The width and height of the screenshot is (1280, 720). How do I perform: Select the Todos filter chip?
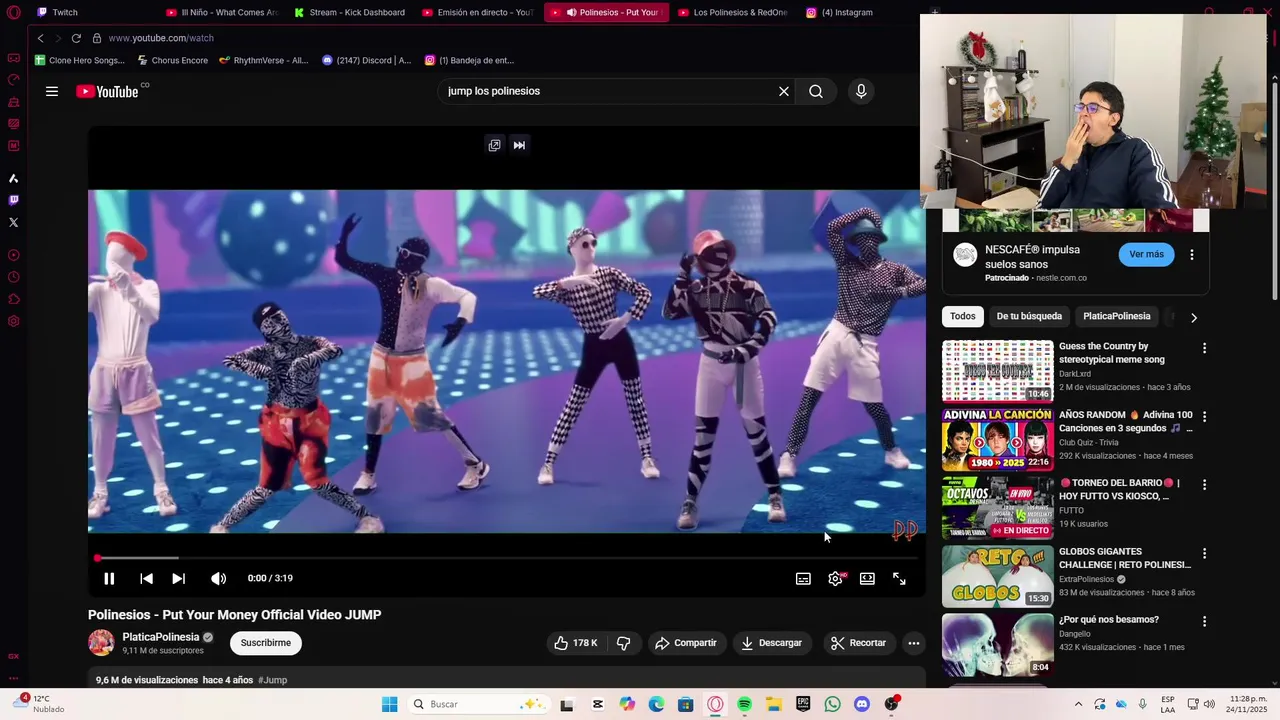[963, 316]
